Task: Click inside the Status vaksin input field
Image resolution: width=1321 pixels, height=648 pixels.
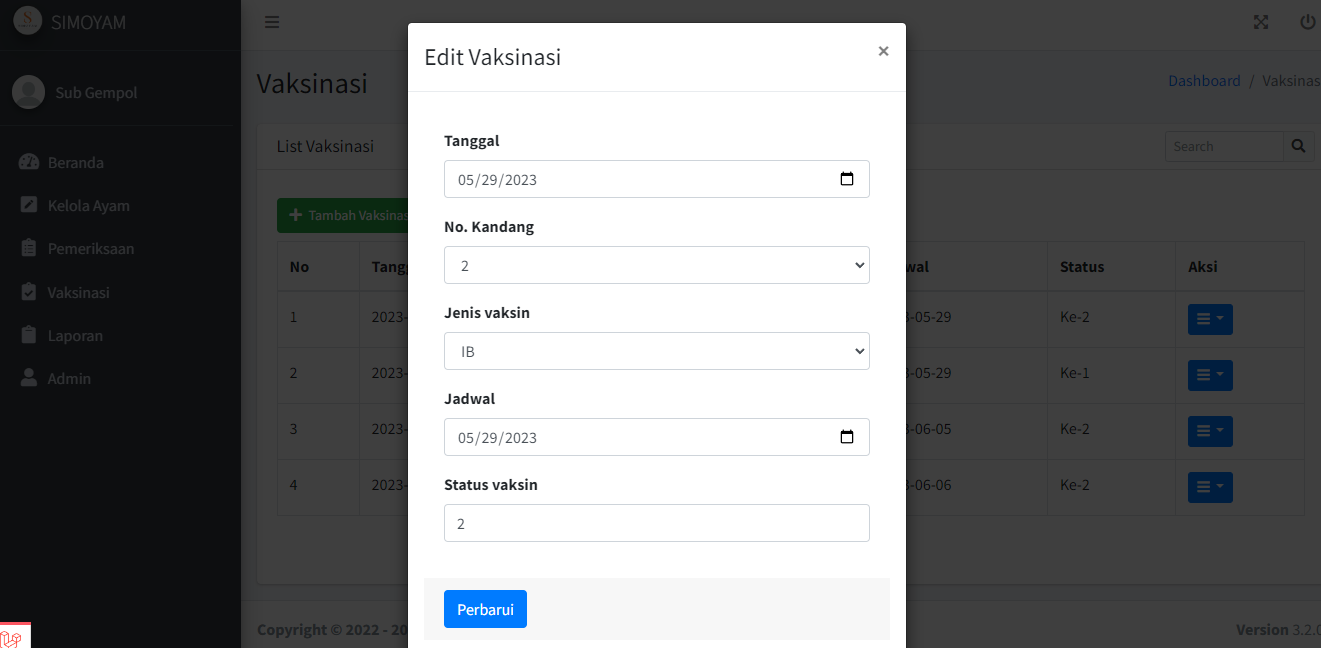Action: click(656, 523)
